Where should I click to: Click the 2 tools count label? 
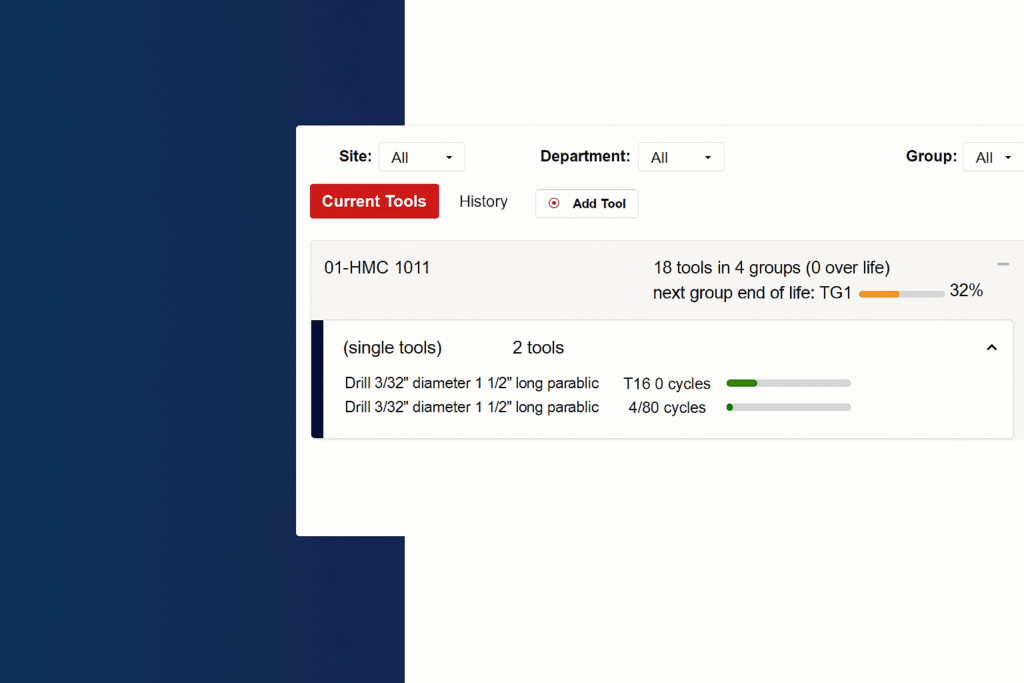(x=538, y=348)
